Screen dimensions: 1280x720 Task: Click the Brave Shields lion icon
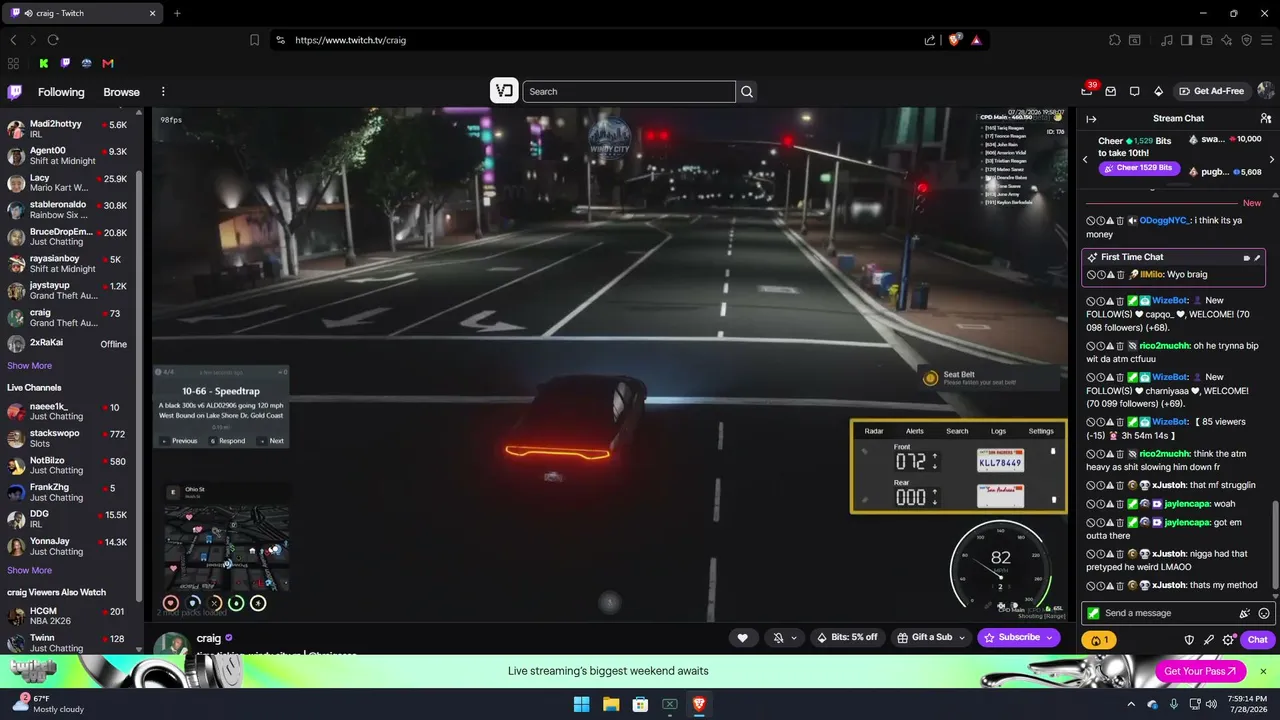coord(955,40)
